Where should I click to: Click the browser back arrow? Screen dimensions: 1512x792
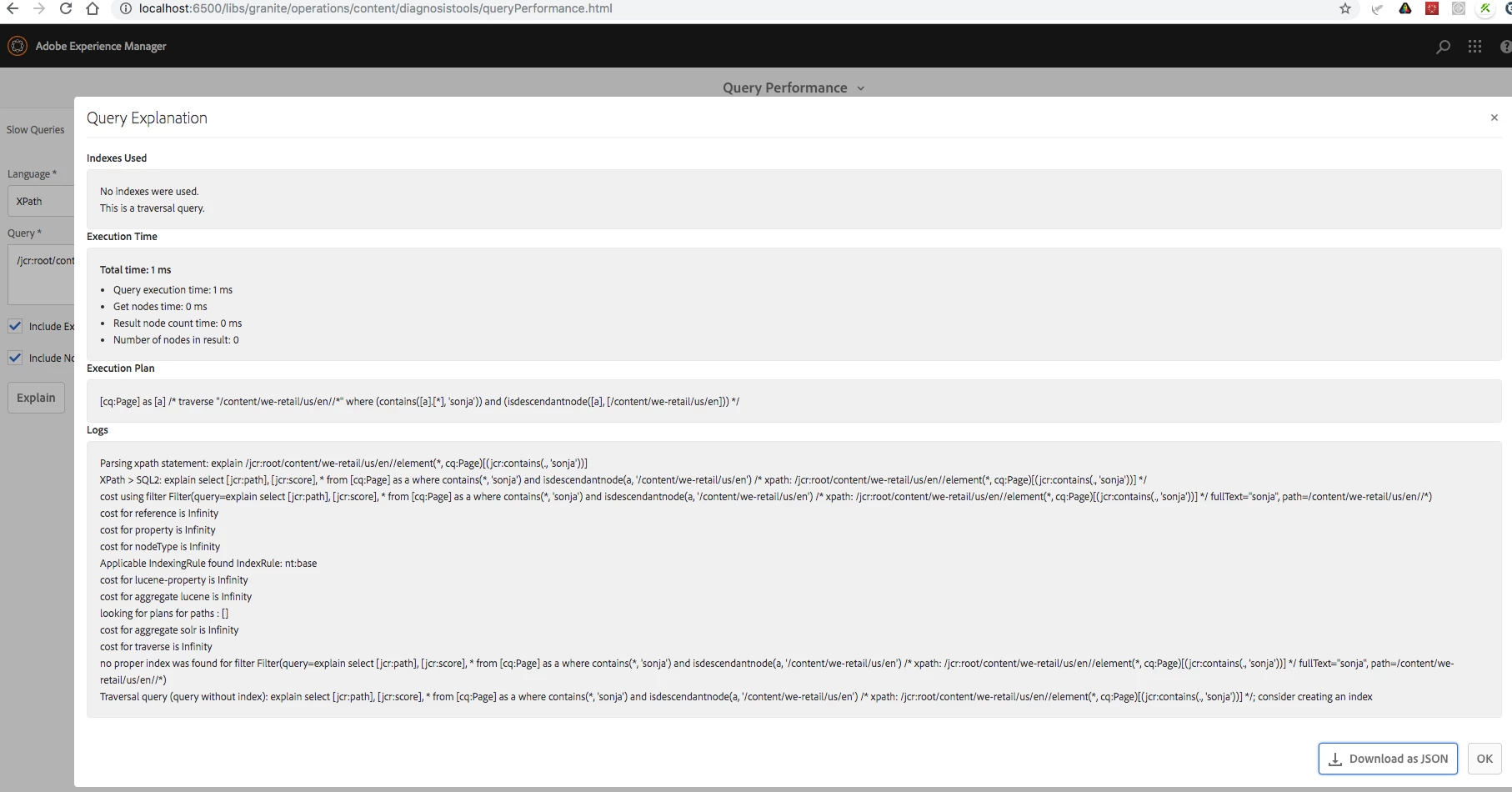[x=12, y=8]
